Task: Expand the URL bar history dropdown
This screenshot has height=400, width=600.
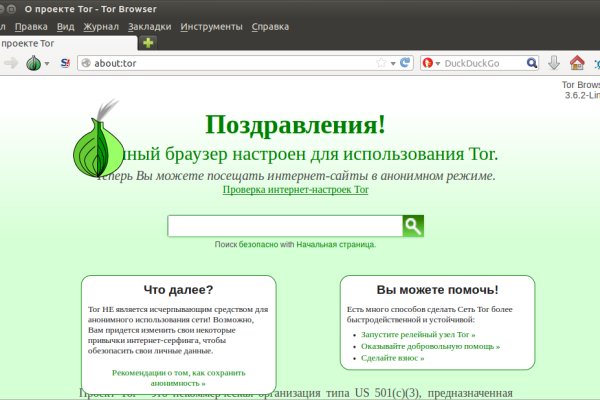Action: pos(392,63)
